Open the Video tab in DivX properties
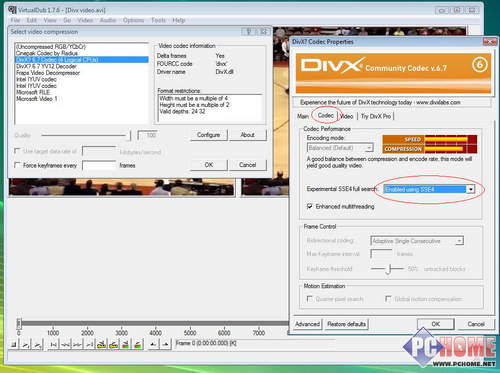The width and height of the screenshot is (500, 373). tap(347, 116)
